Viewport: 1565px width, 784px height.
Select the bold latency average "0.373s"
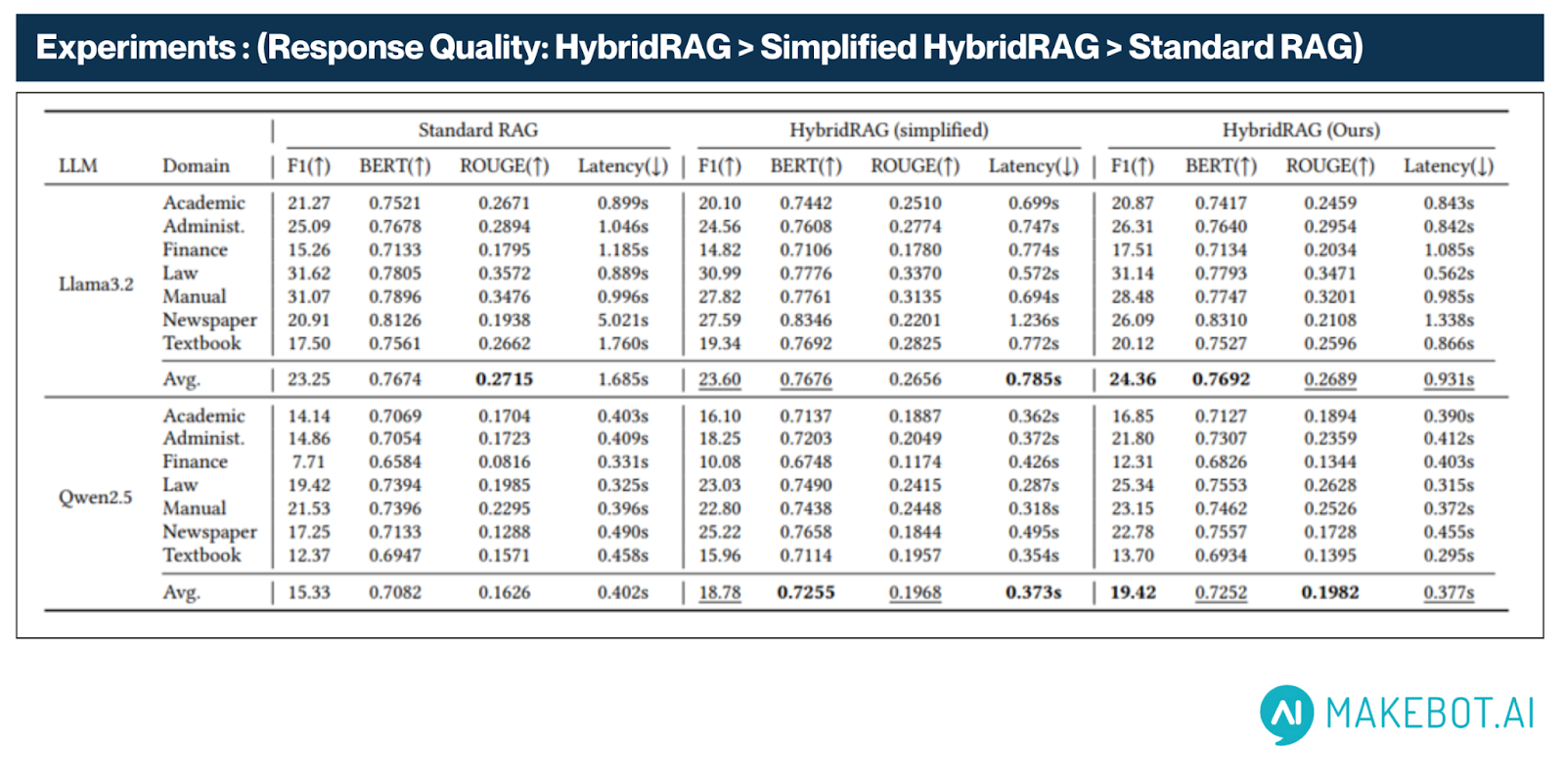pos(1034,592)
